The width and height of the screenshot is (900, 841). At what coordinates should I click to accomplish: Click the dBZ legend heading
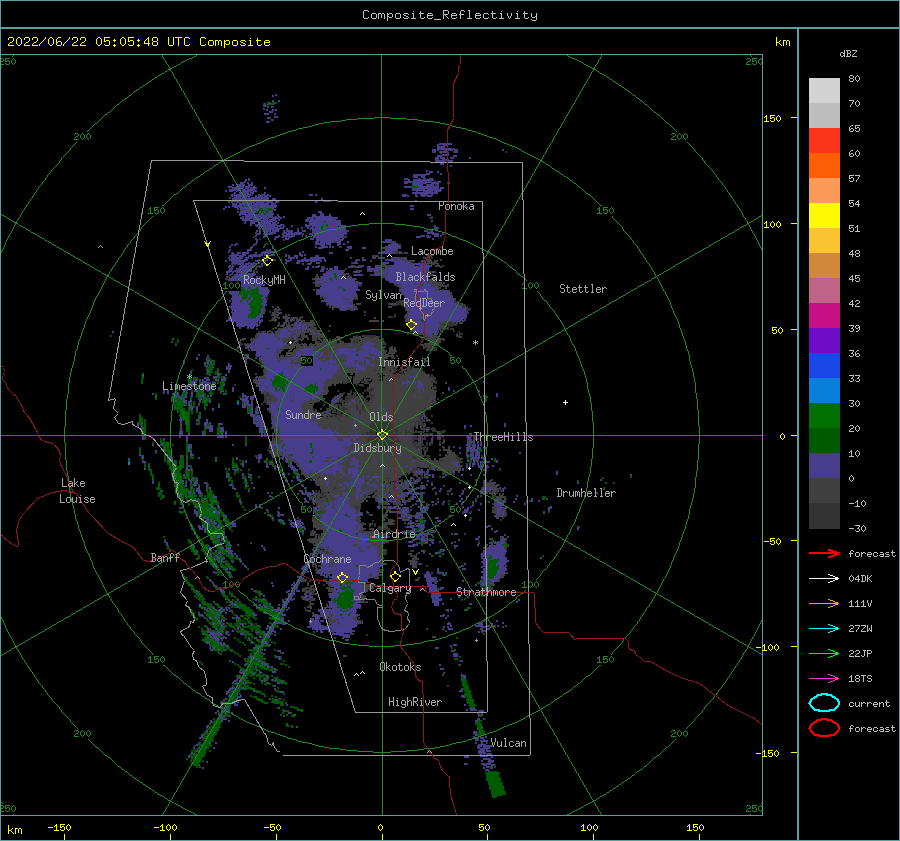848,53
